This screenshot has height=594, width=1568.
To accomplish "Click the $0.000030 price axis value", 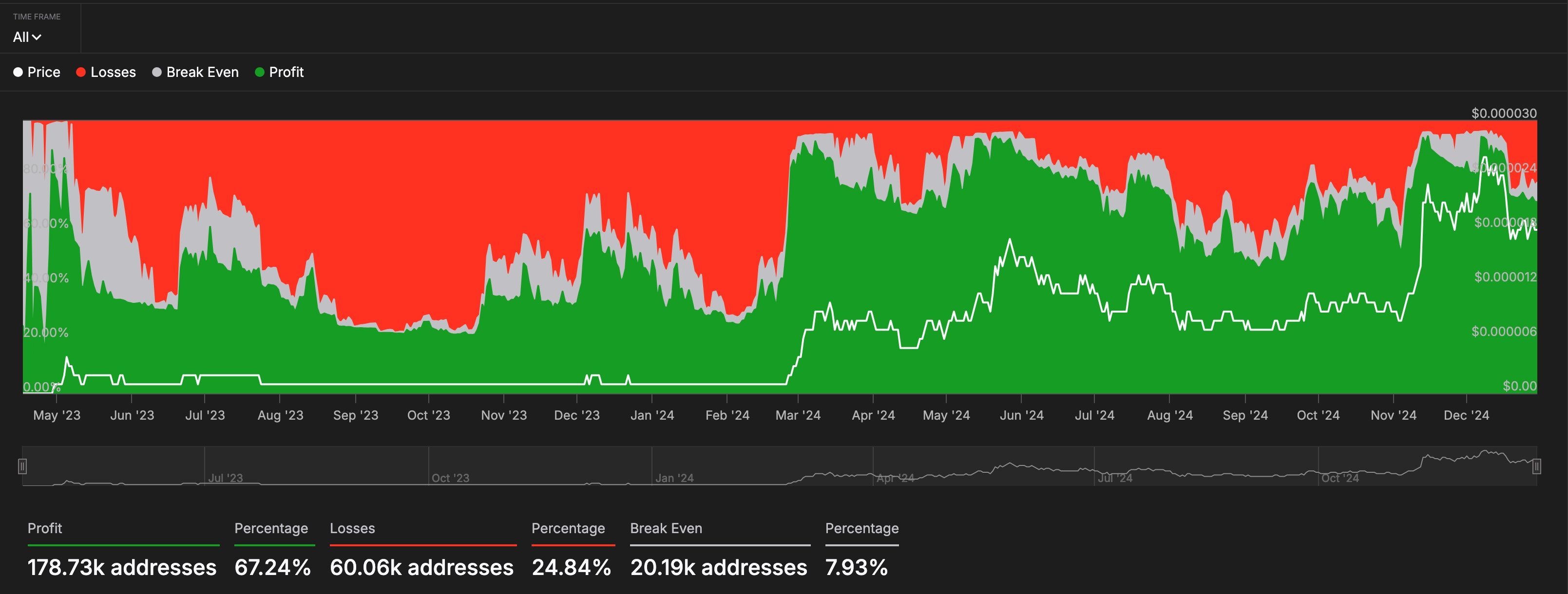I will click(1504, 113).
